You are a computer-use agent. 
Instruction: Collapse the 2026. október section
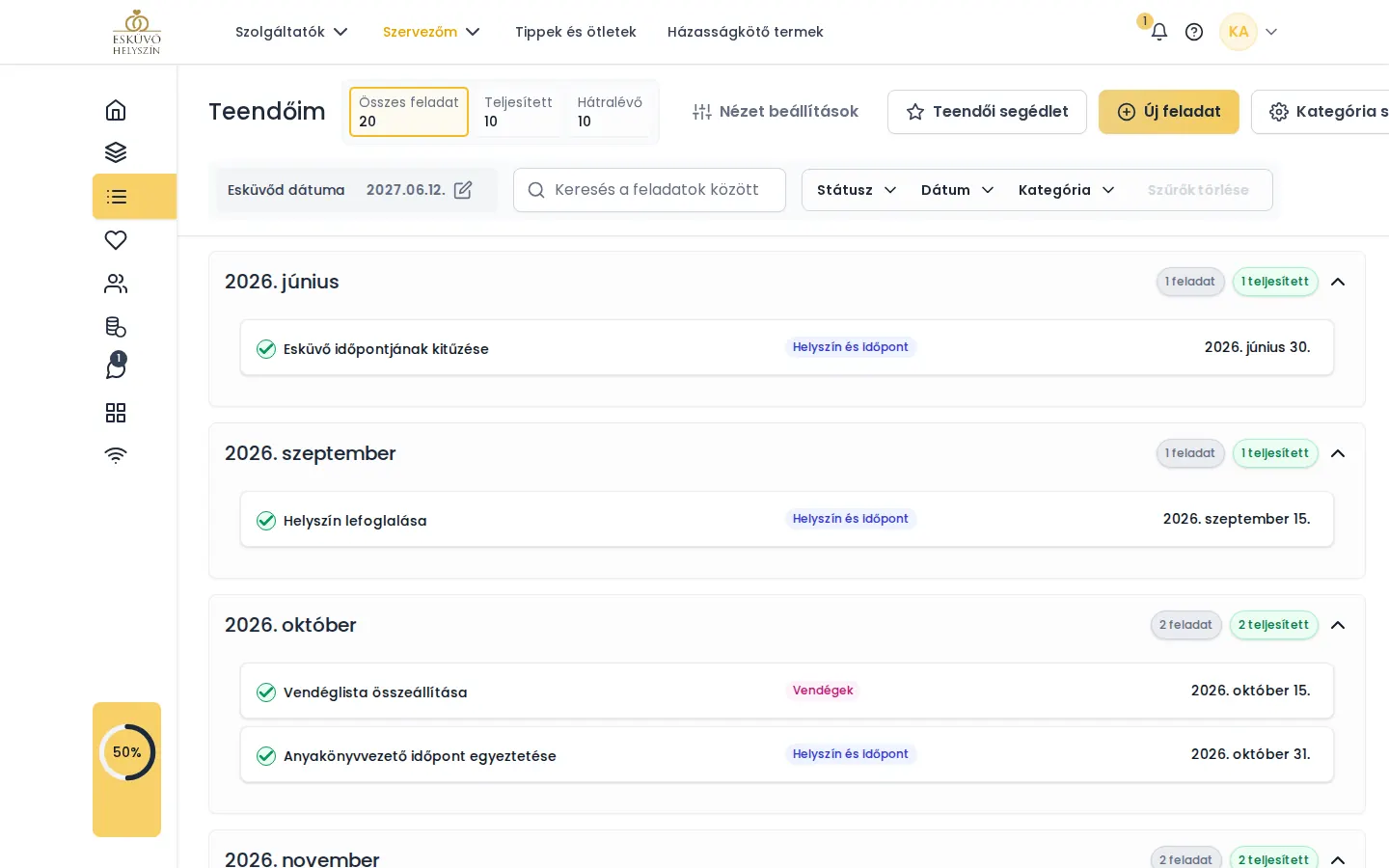click(1338, 625)
